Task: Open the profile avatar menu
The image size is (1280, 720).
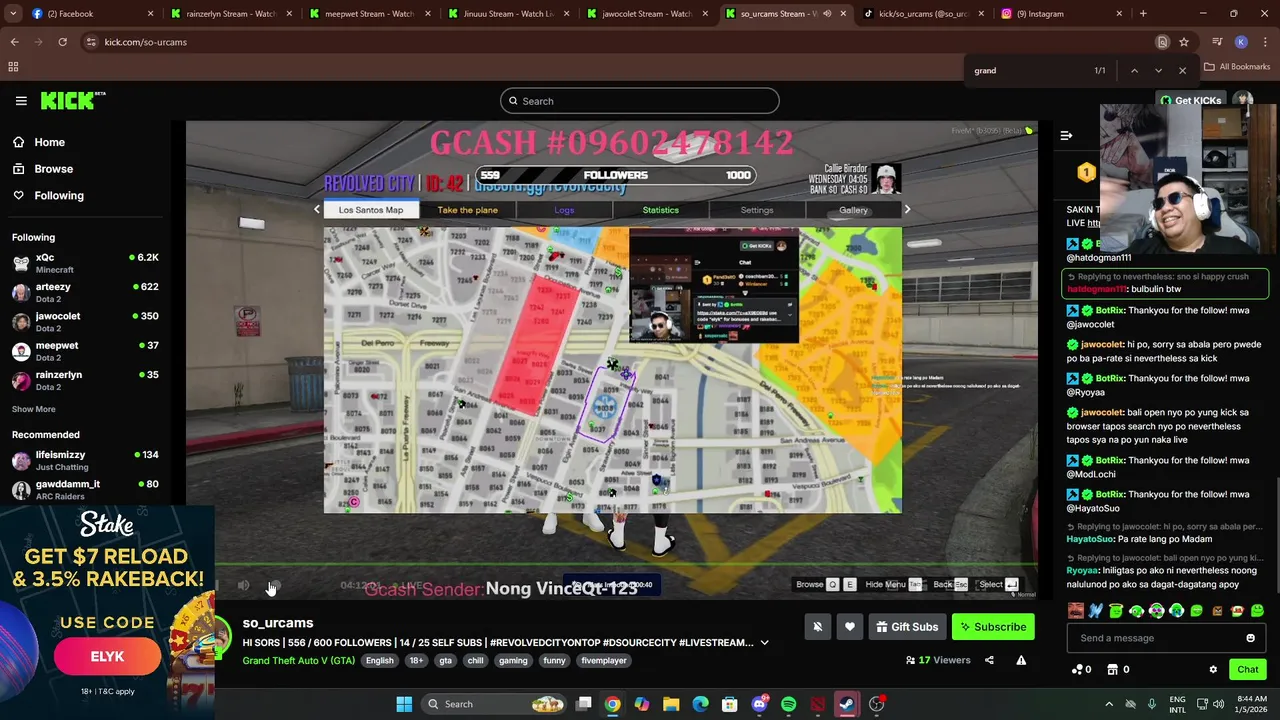Action: point(1243,100)
